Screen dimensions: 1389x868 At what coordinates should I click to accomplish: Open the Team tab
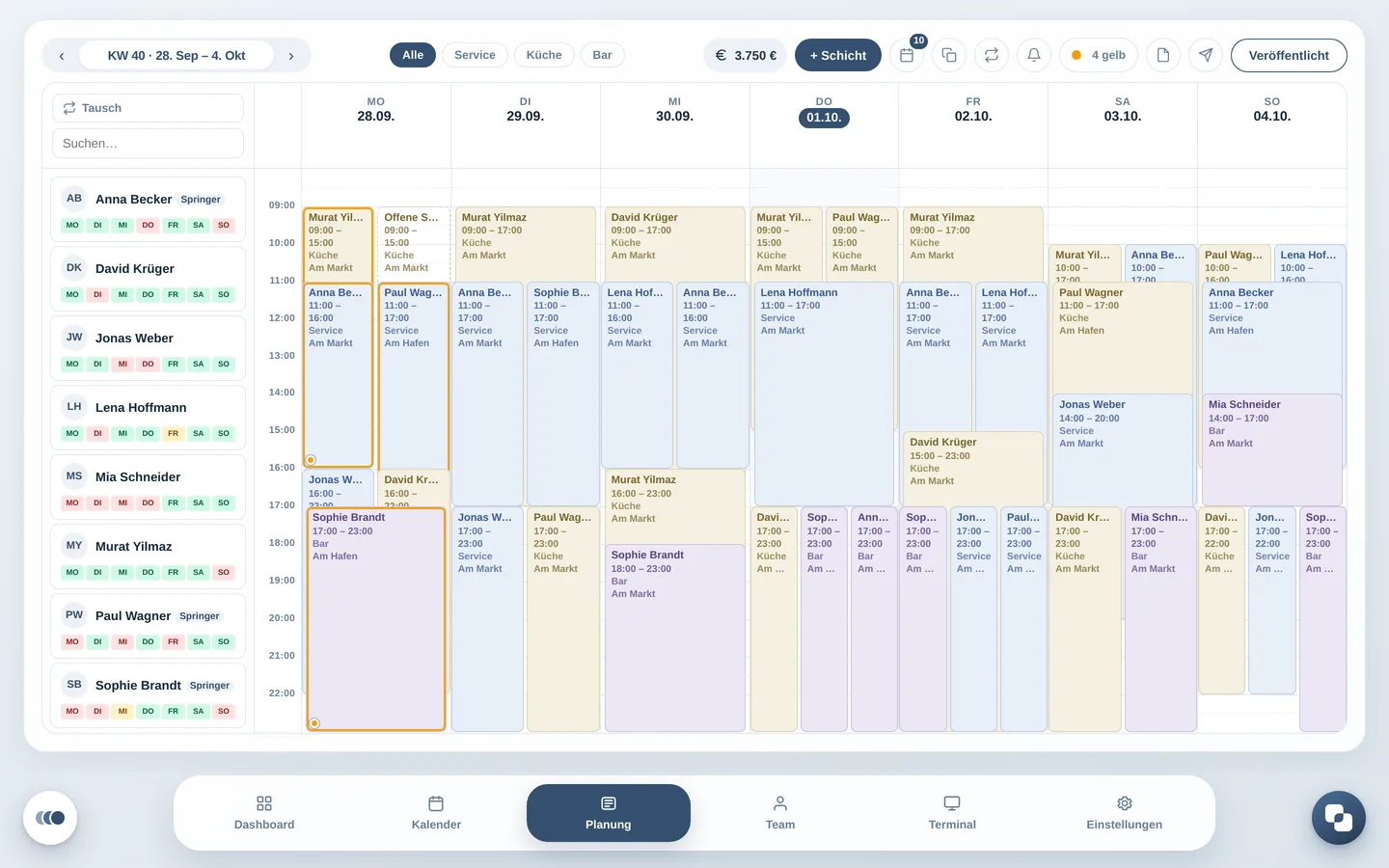point(780,813)
